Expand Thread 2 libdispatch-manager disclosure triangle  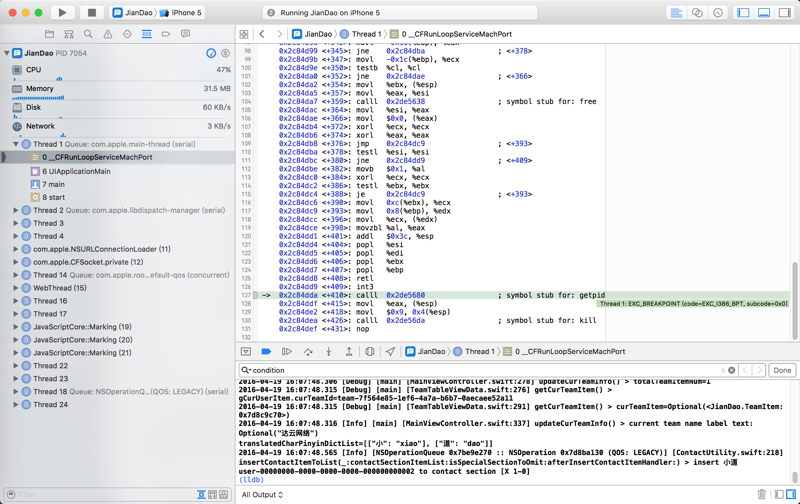coord(16,211)
